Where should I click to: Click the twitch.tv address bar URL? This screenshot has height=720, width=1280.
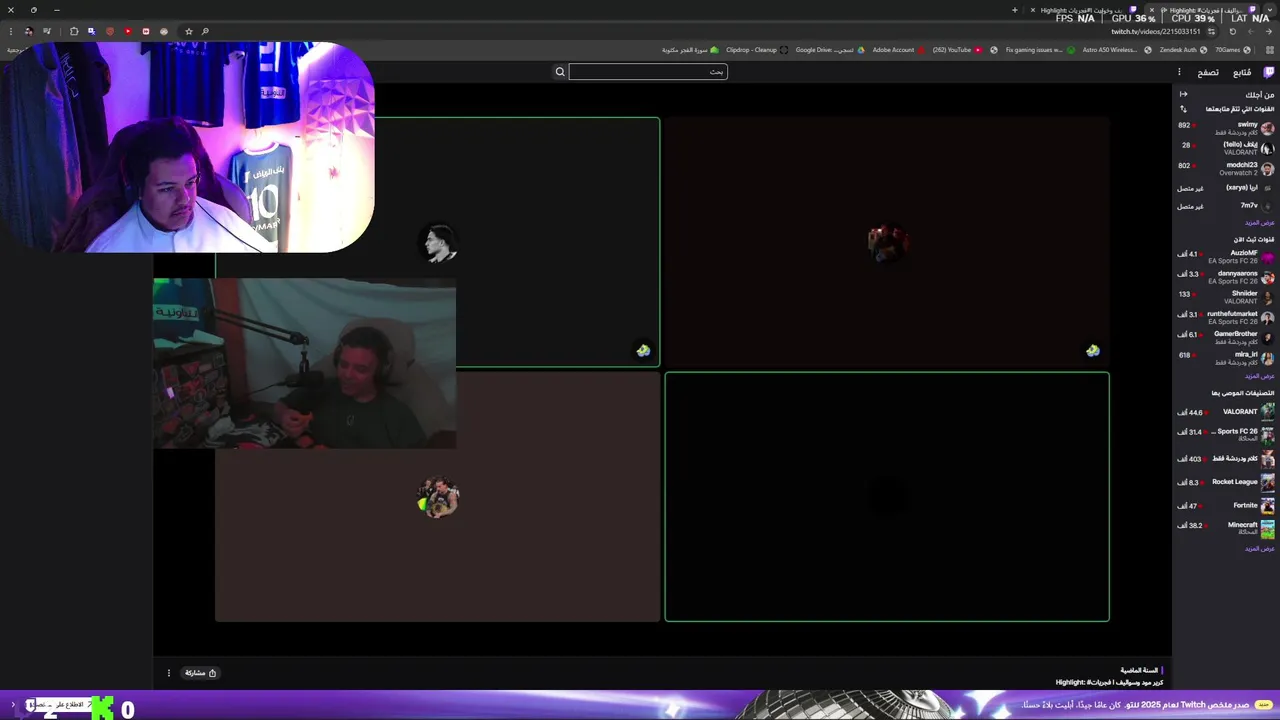1156,32
